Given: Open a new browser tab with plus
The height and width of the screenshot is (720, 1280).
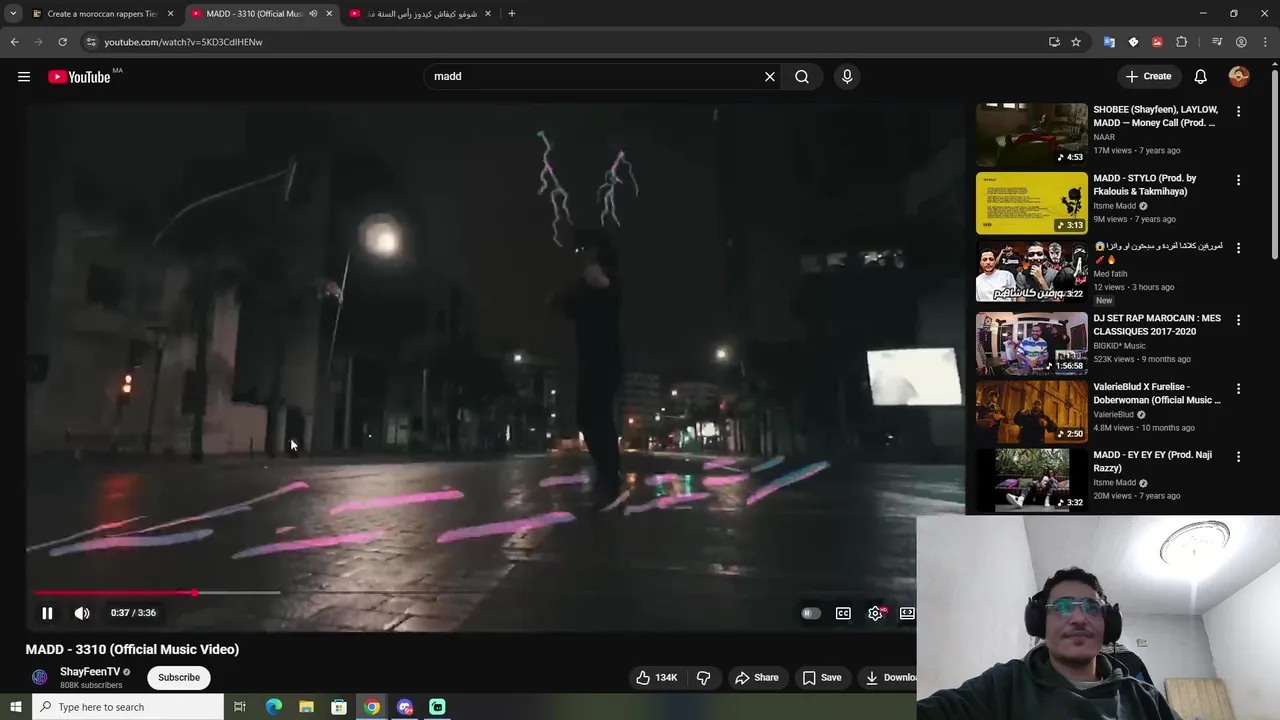Looking at the screenshot, I should pyautogui.click(x=512, y=14).
